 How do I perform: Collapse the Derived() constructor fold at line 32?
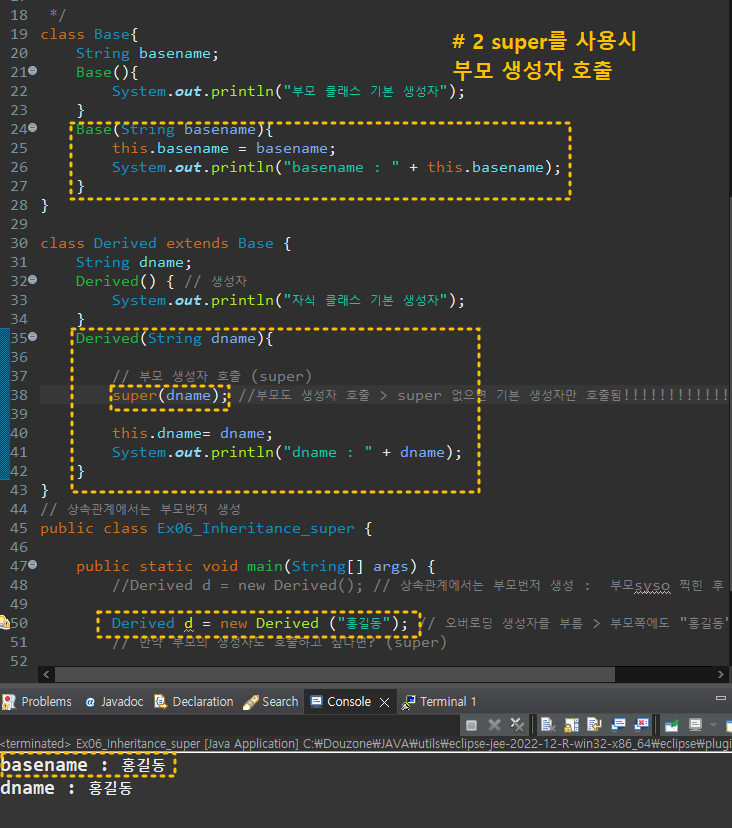(33, 279)
